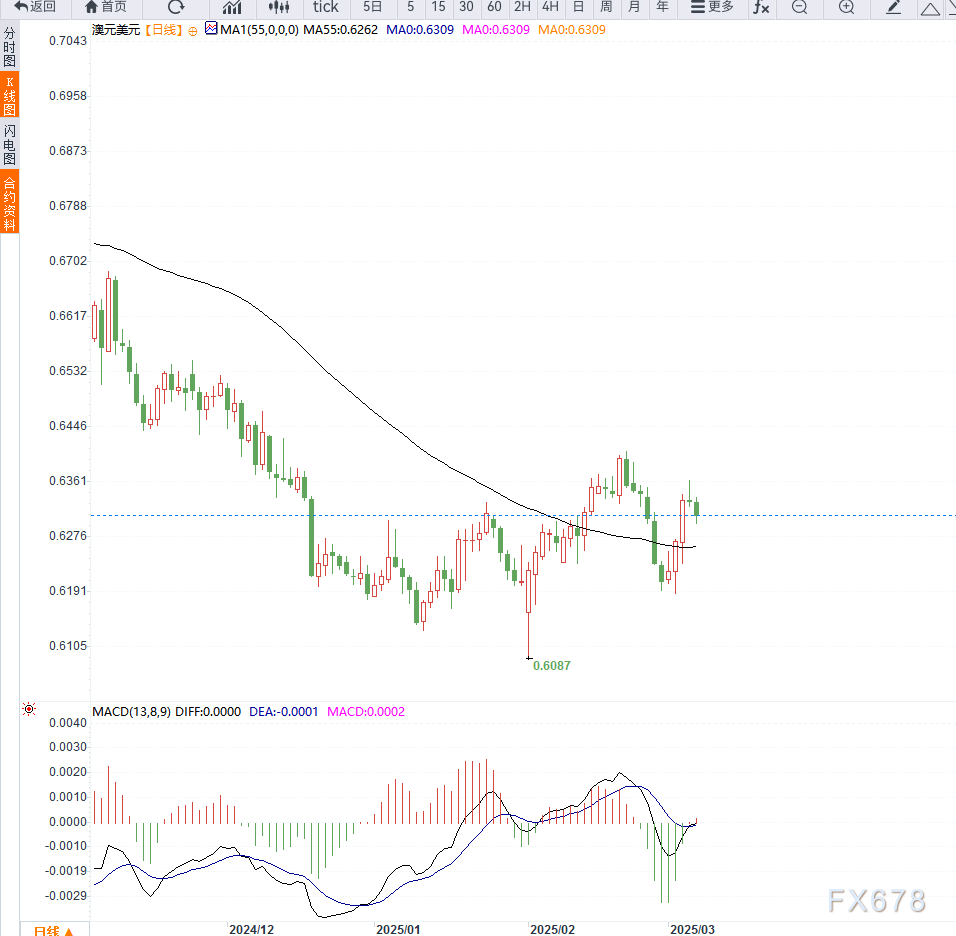Open the 更多 more menu
The height and width of the screenshot is (936, 956).
(712, 7)
